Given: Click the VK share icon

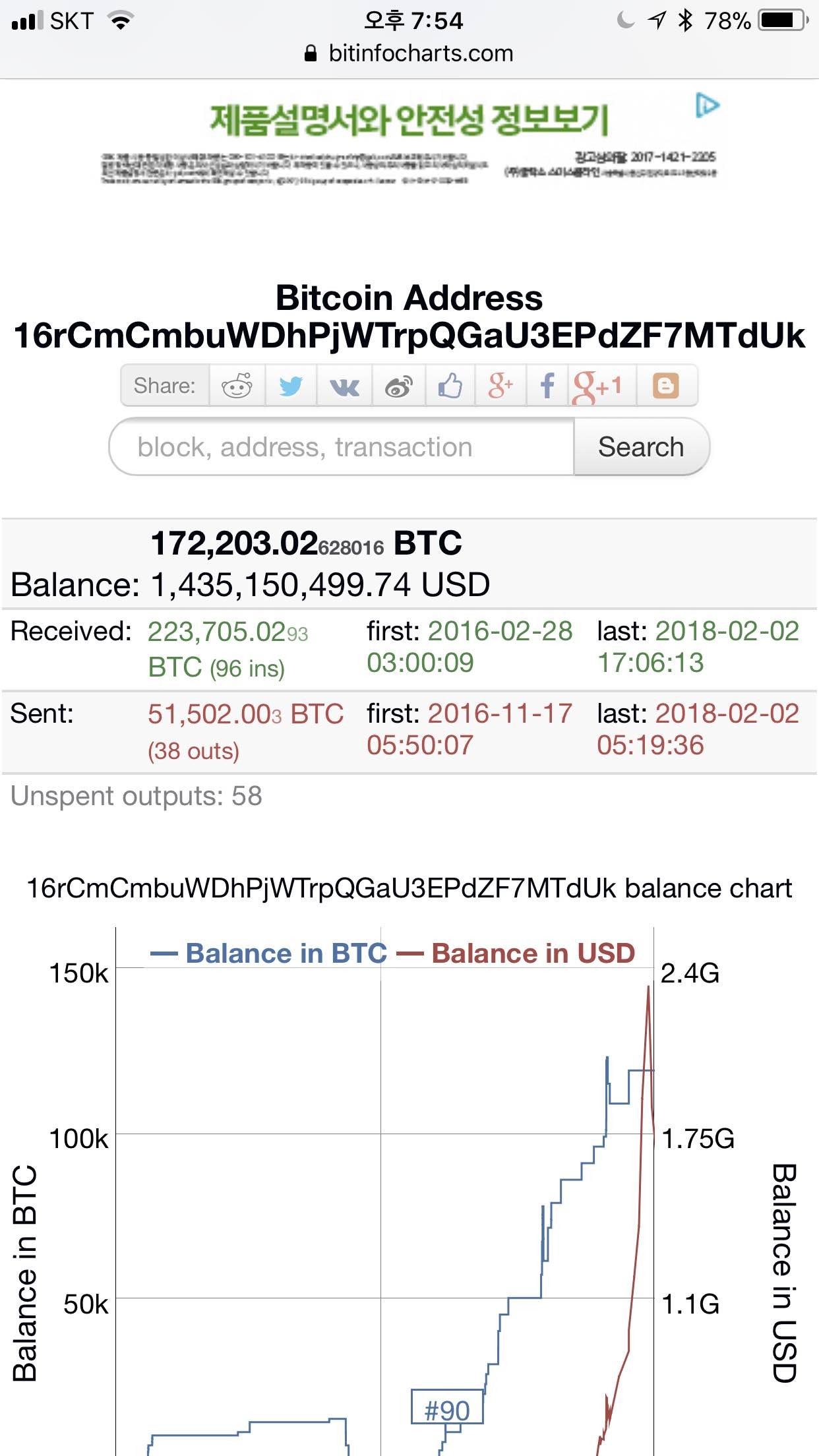Looking at the screenshot, I should [x=344, y=386].
